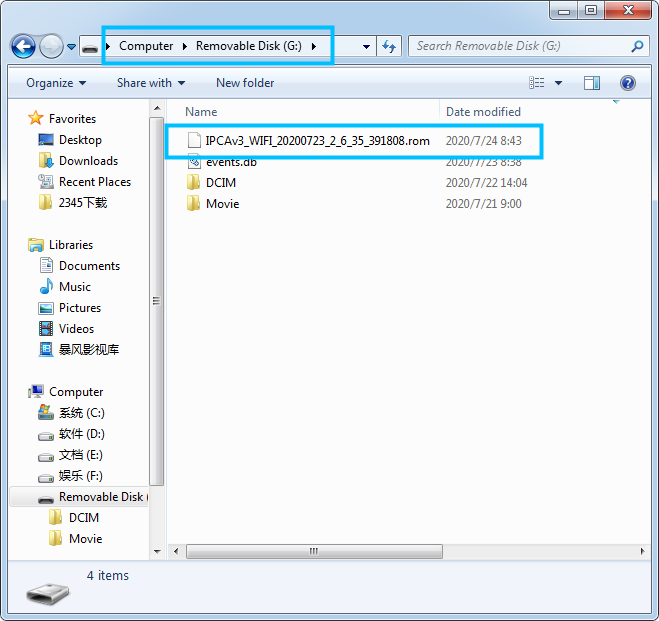The image size is (659, 621).
Task: Sort by Date modified column header
Action: [x=483, y=112]
